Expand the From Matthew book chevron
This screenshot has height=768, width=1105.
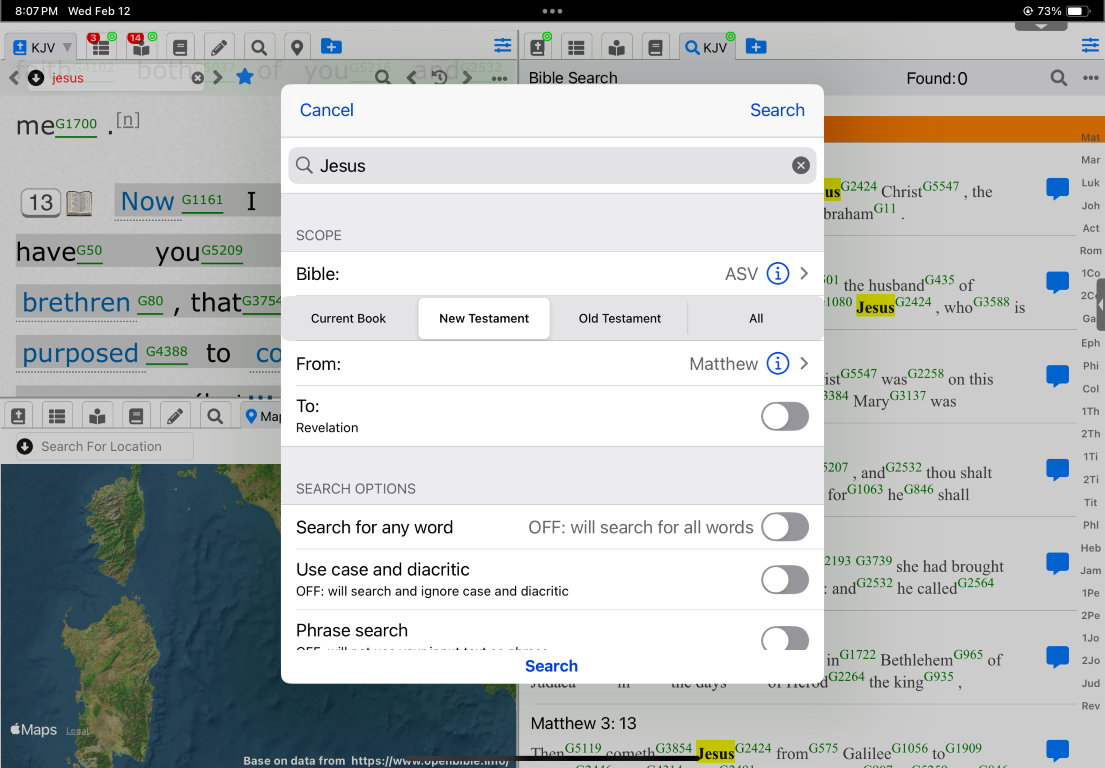point(804,364)
